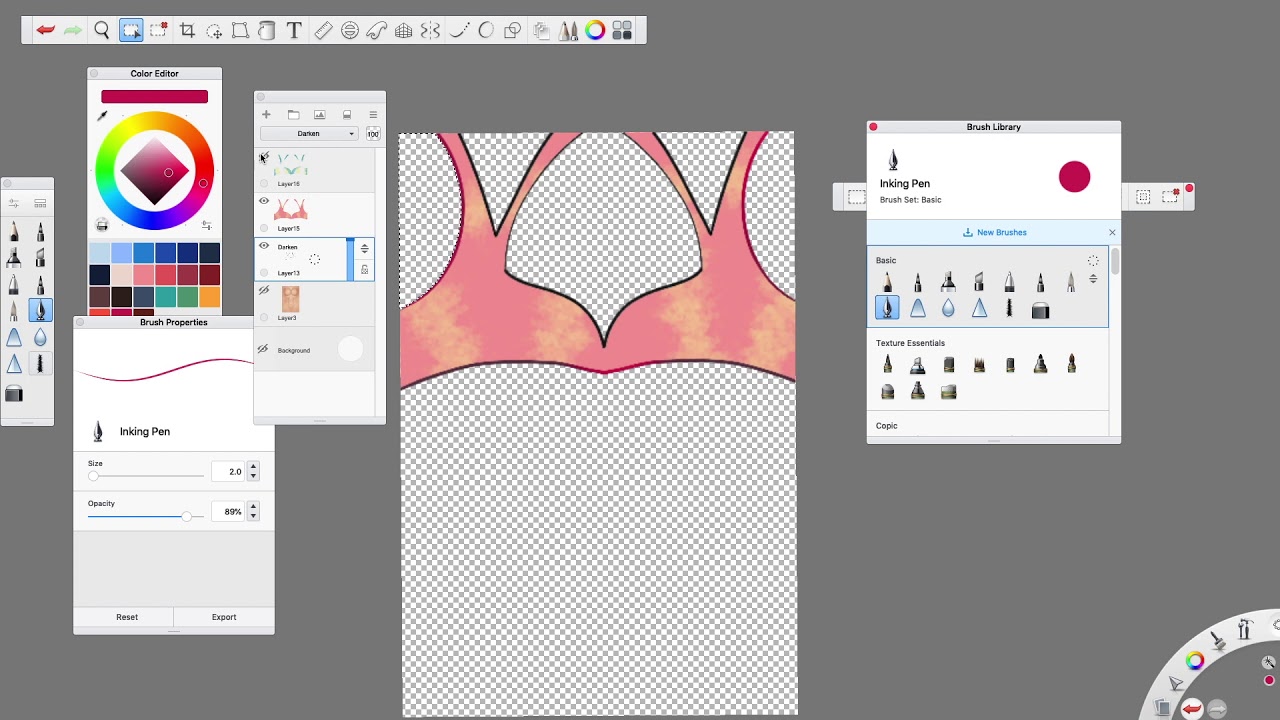Screen dimensions: 1280x720
Task: Select the Quick Transform tool
Action: (x=214, y=31)
